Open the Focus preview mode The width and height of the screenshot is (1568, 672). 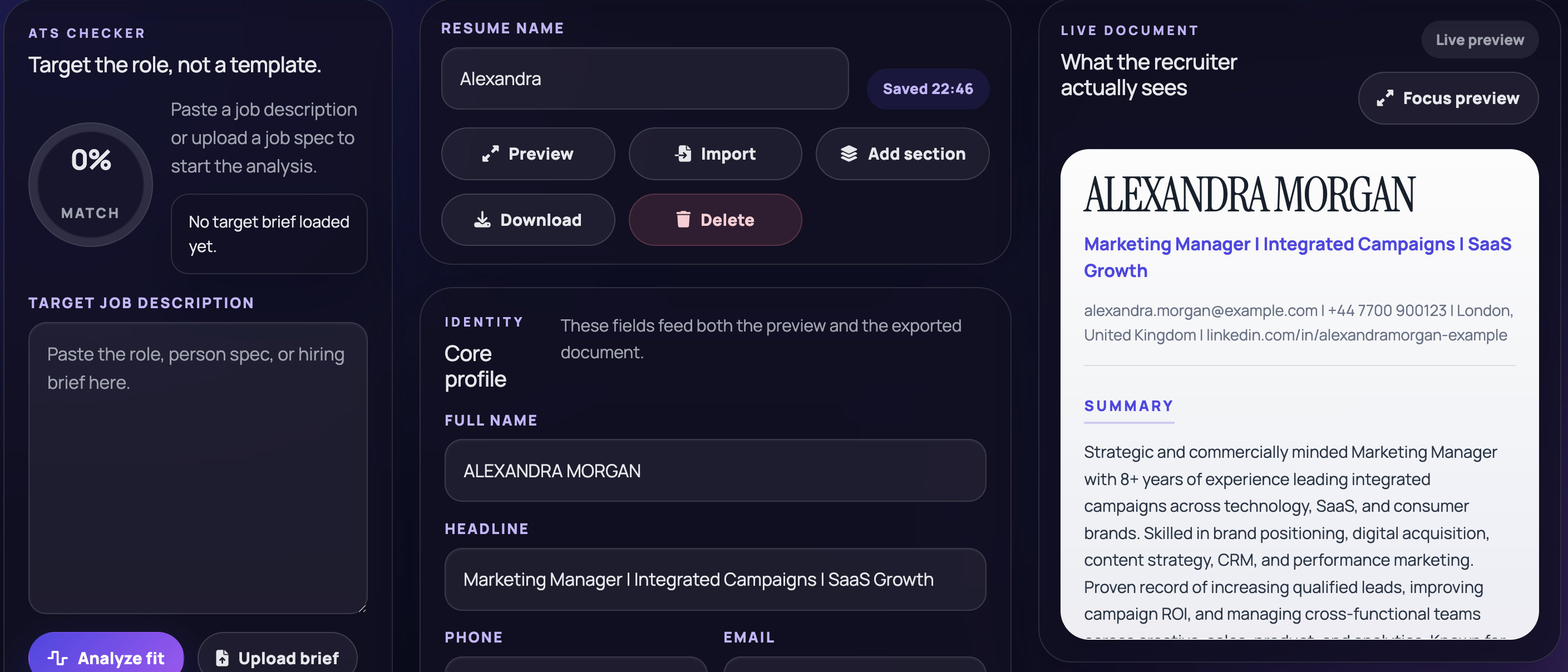(1448, 98)
